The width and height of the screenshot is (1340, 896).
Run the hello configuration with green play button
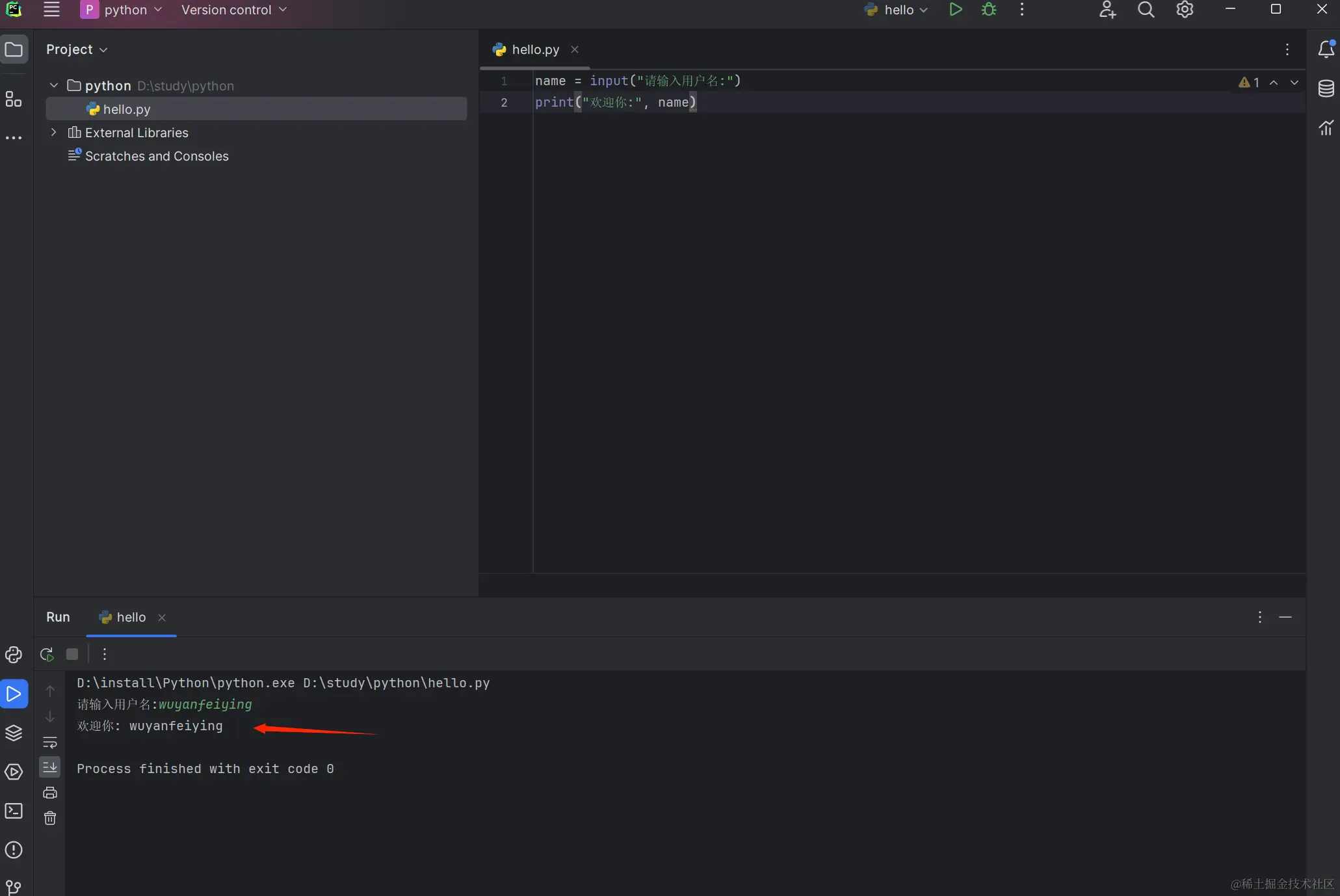pyautogui.click(x=955, y=10)
